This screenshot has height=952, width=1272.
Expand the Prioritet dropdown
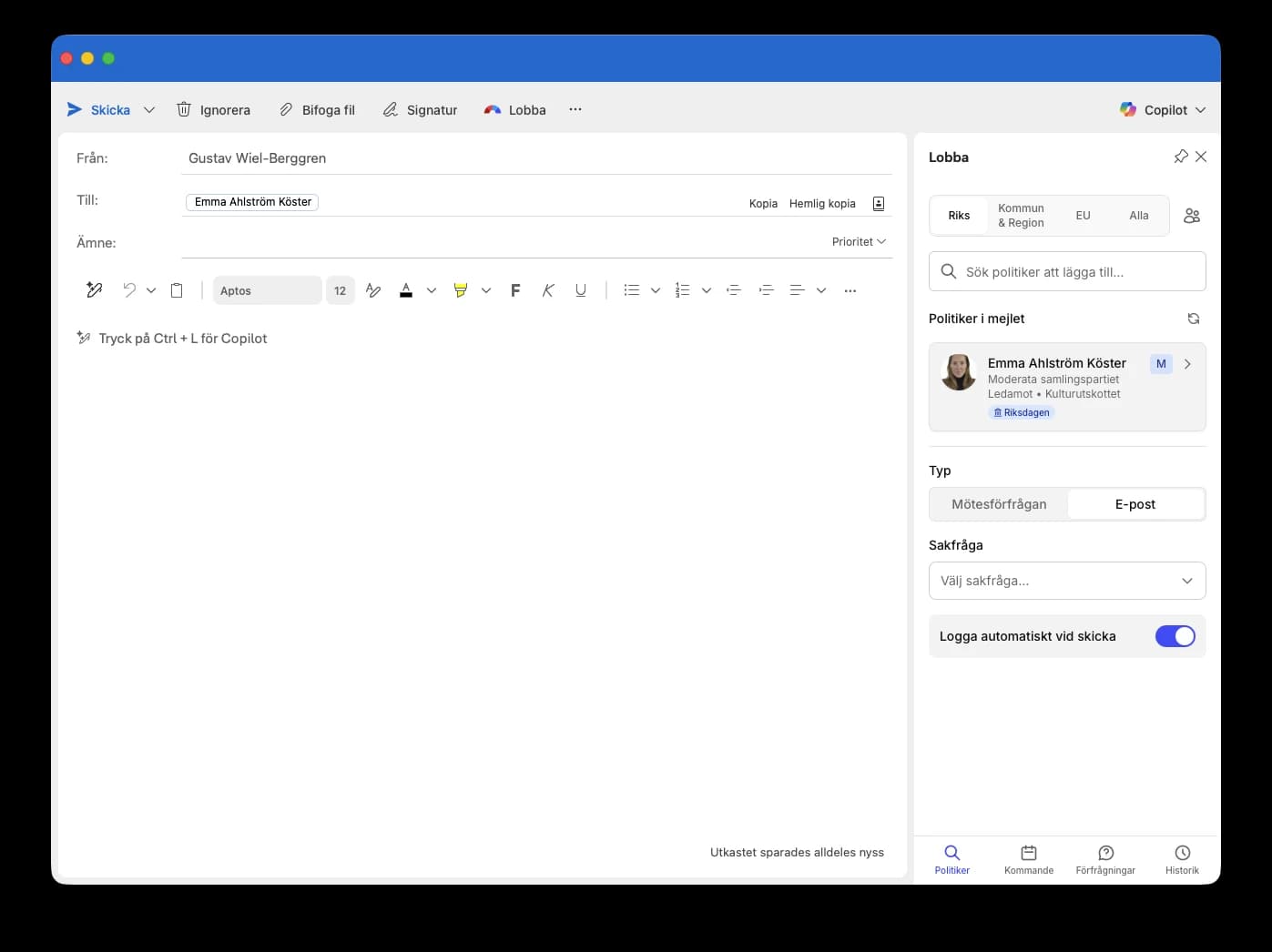click(x=859, y=242)
